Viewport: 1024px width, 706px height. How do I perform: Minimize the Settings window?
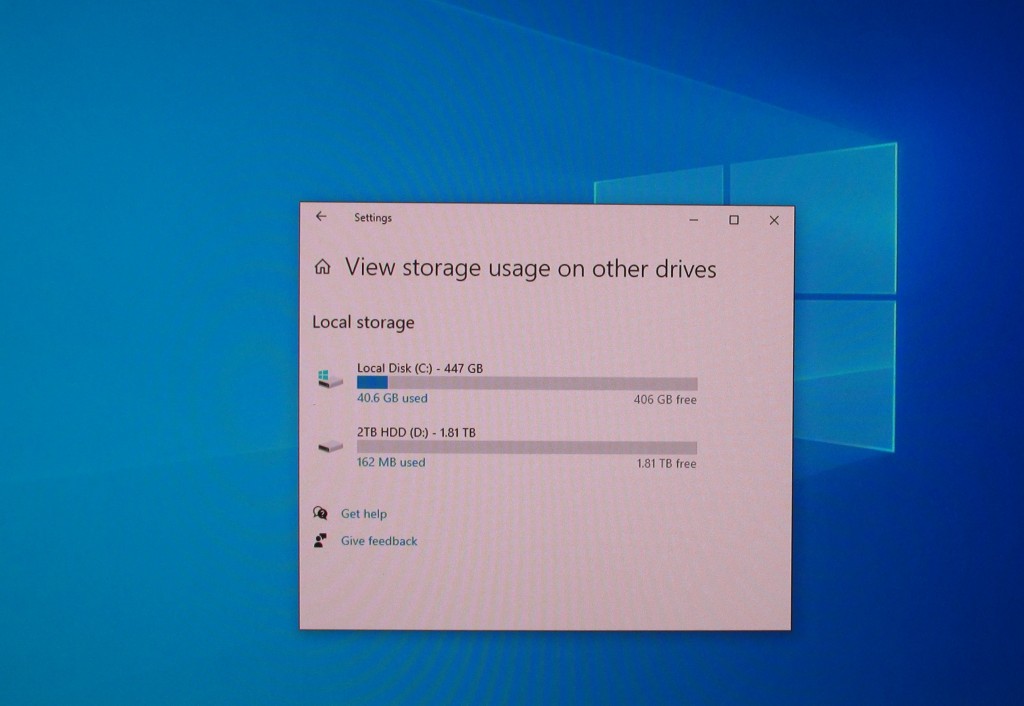tap(694, 220)
